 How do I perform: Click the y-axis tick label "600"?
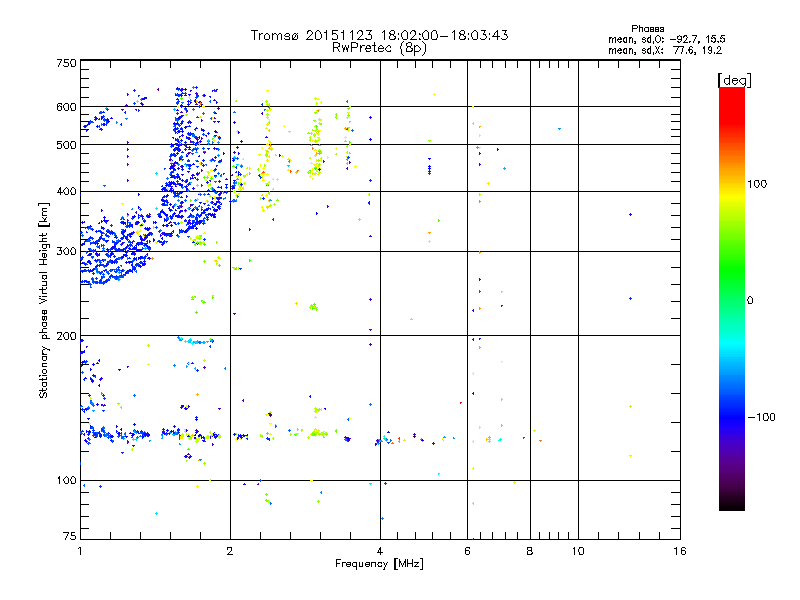(x=66, y=107)
